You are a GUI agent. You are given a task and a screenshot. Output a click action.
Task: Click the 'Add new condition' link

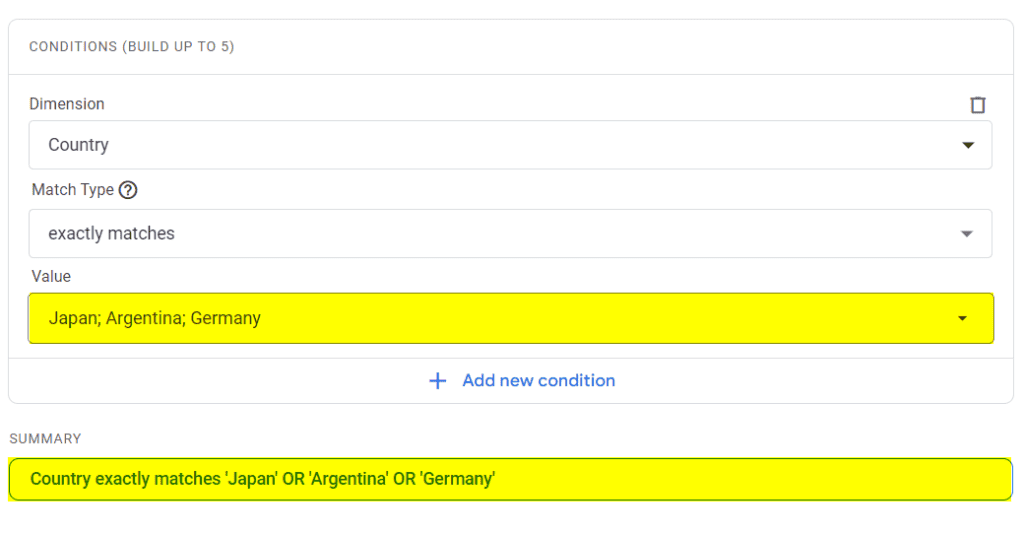538,381
